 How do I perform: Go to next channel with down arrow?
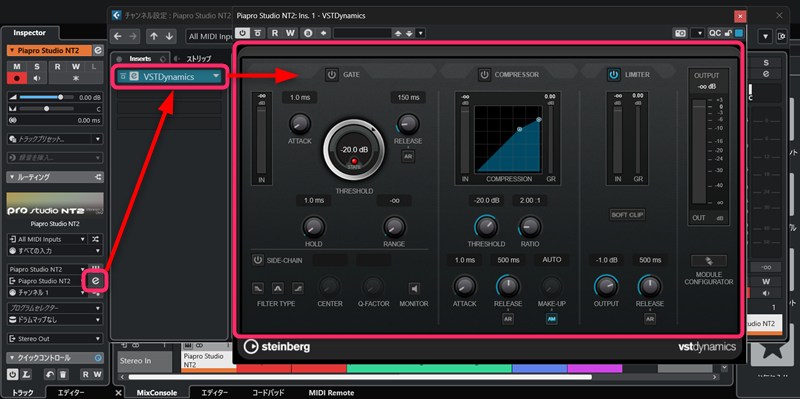point(169,36)
